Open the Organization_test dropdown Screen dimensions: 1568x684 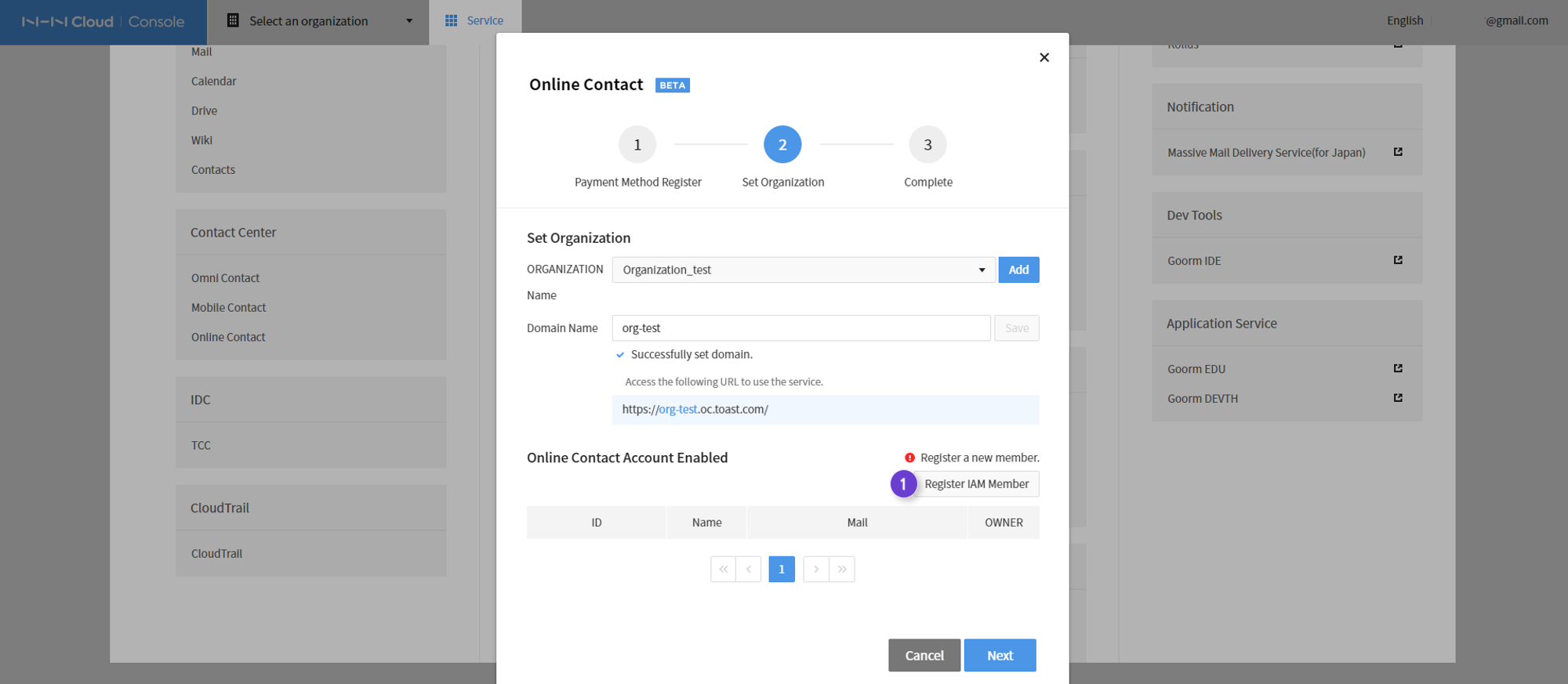(x=804, y=270)
